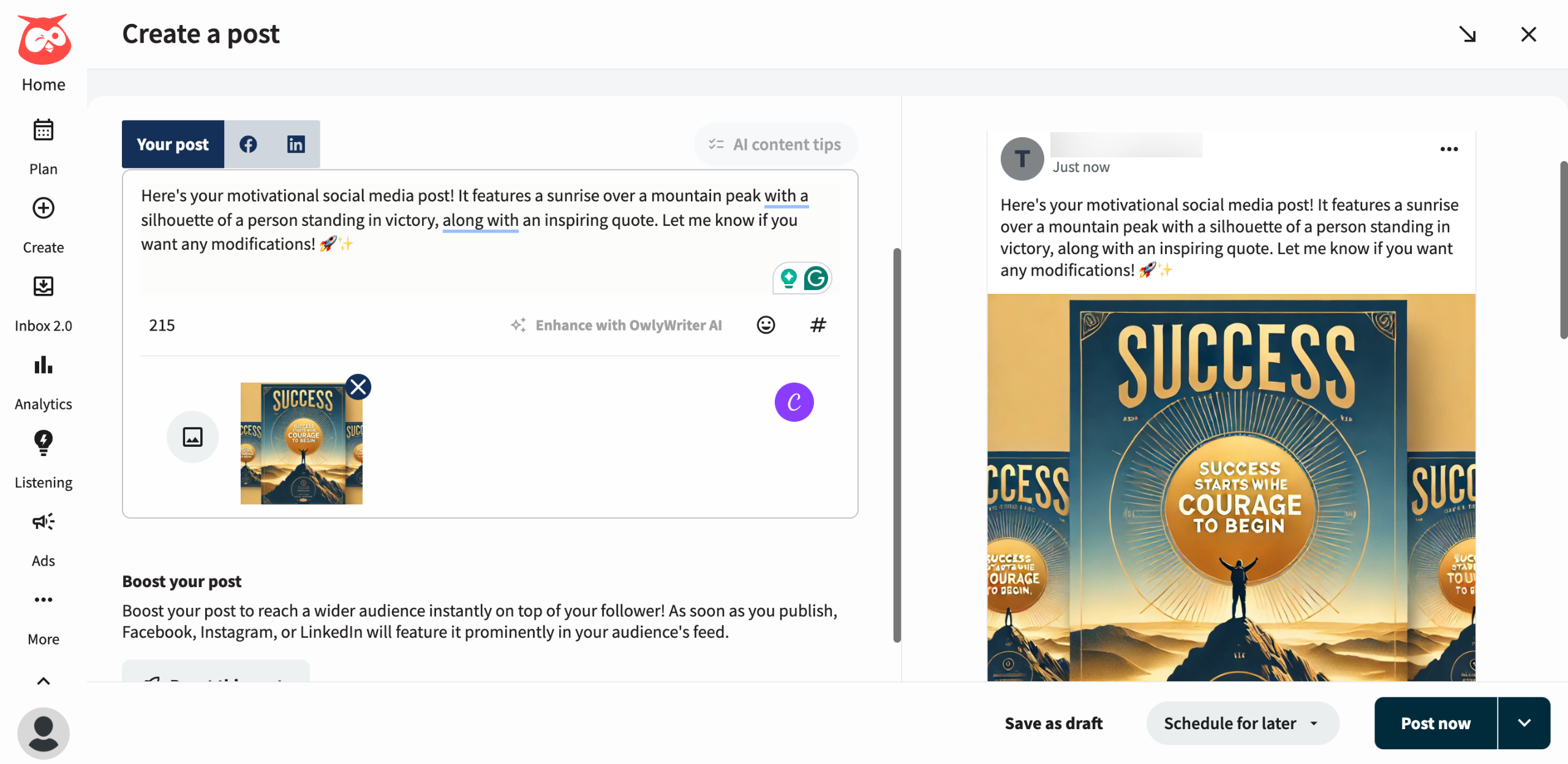Click Save as draft

(1053, 723)
